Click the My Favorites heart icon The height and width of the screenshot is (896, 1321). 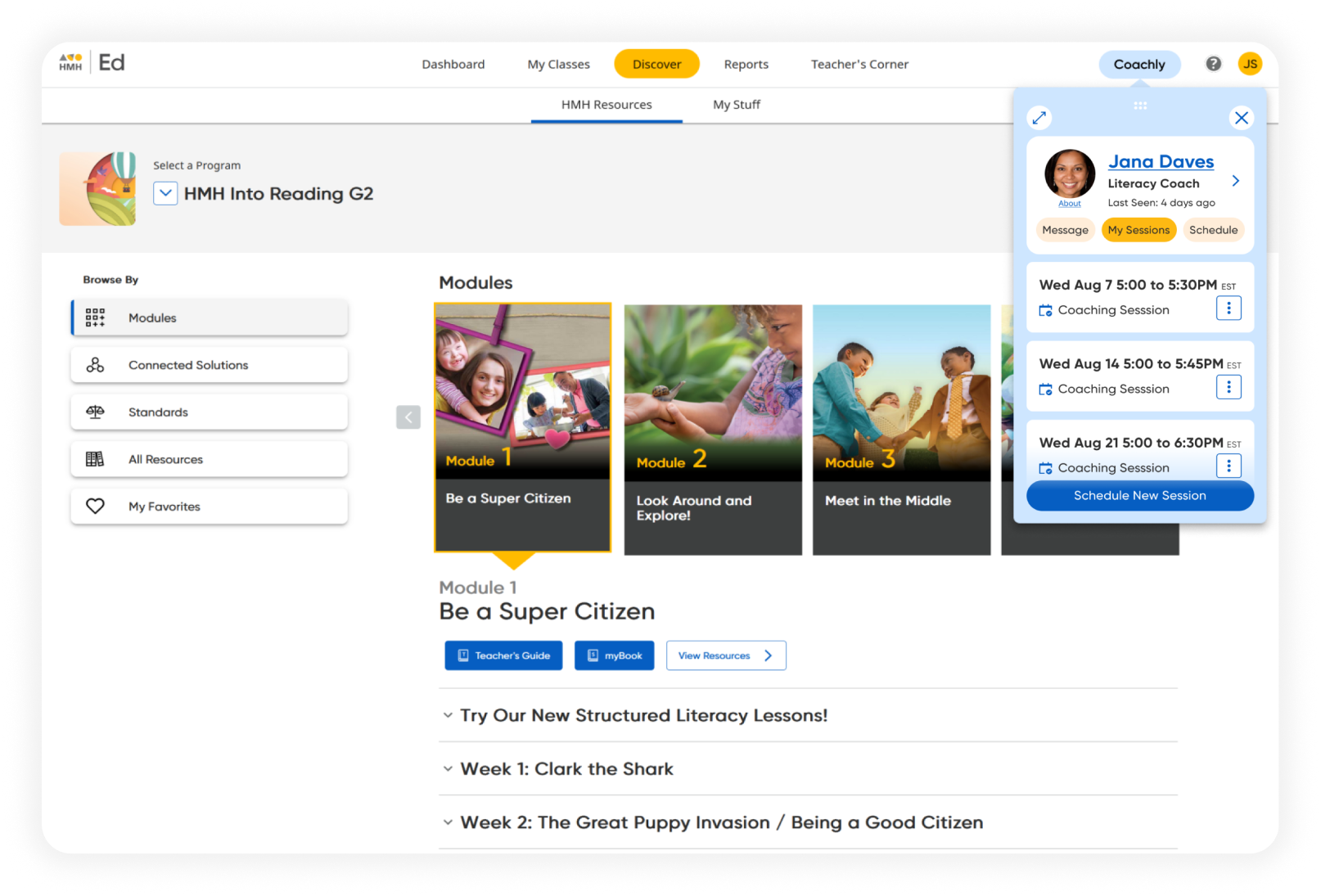pyautogui.click(x=95, y=507)
